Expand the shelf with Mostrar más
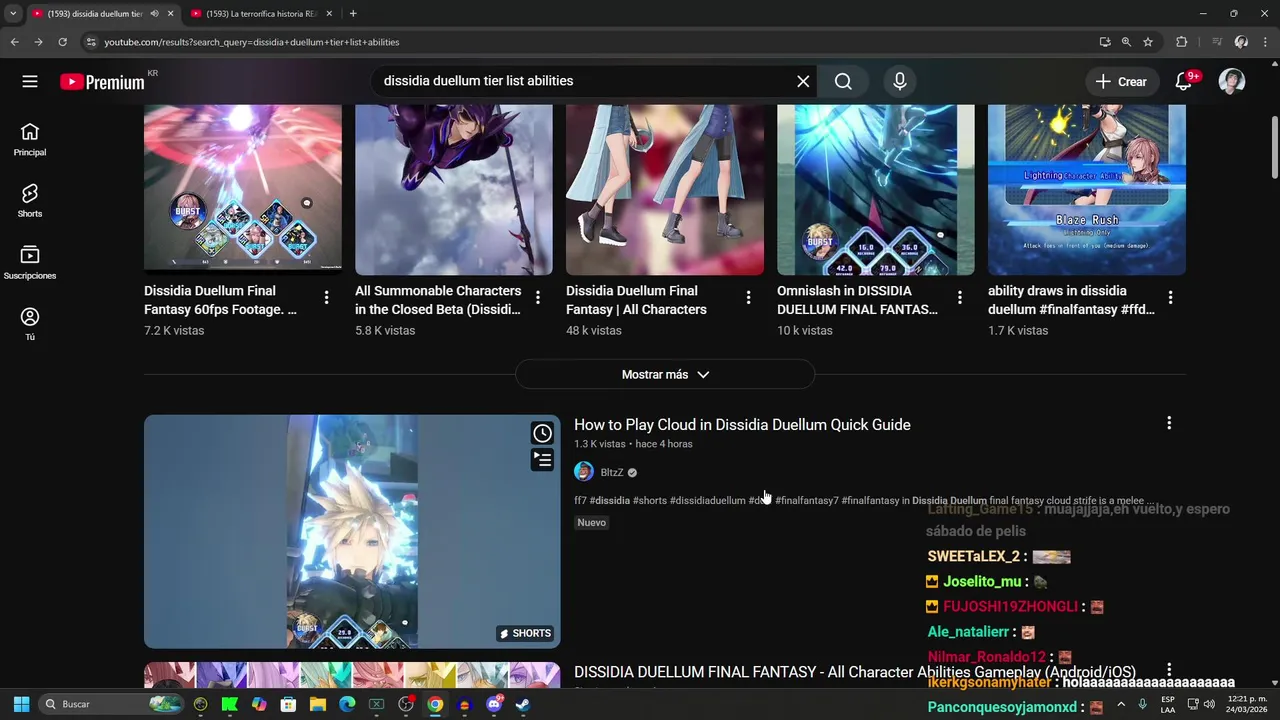 [x=665, y=374]
